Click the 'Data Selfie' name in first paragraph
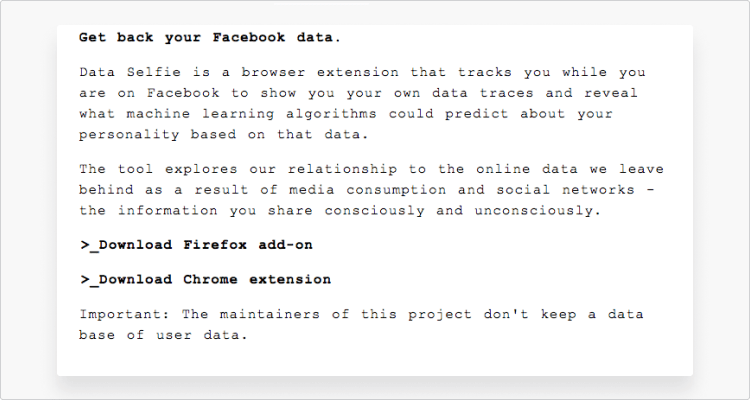 (x=130, y=72)
